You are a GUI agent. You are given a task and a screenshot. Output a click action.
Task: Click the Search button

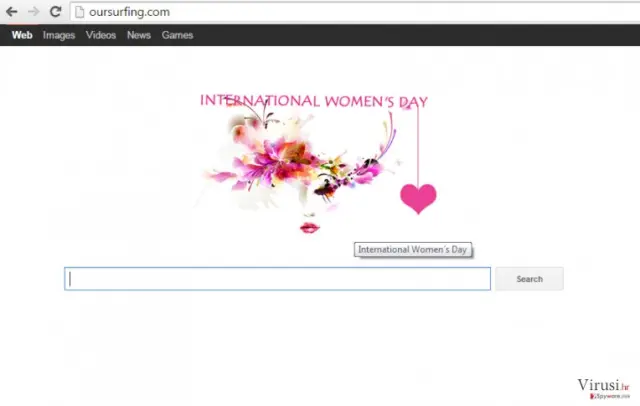[x=529, y=279]
